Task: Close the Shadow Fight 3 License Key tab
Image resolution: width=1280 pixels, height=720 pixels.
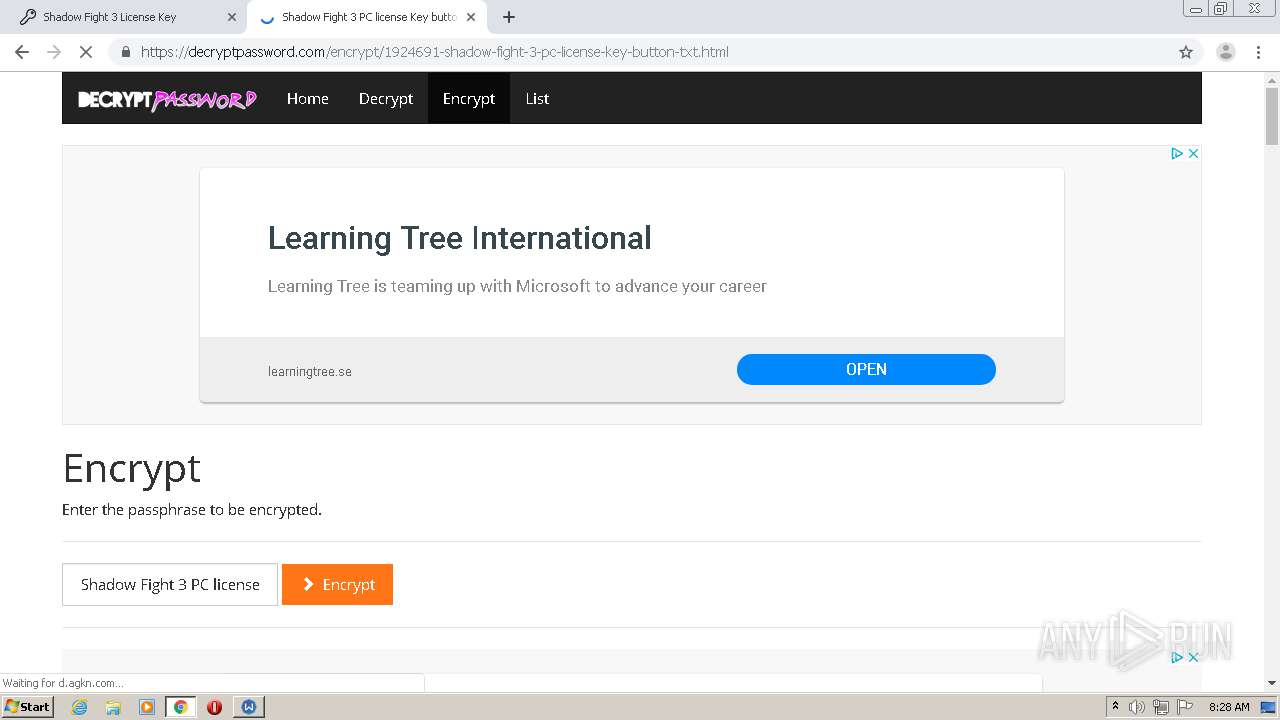Action: (x=232, y=17)
